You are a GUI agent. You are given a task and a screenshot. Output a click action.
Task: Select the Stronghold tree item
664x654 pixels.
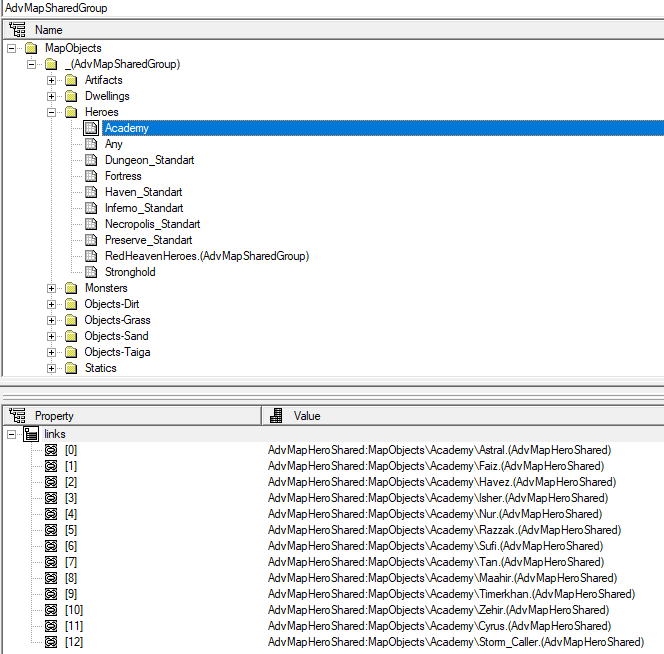click(130, 272)
